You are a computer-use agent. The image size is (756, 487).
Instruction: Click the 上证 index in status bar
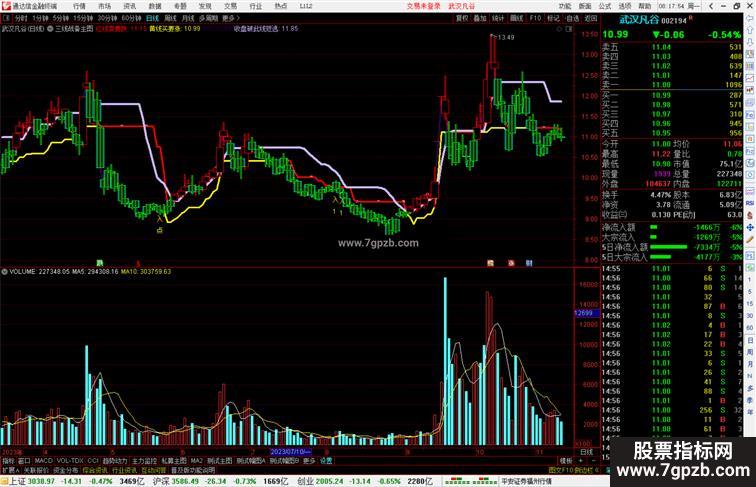(x=17, y=481)
